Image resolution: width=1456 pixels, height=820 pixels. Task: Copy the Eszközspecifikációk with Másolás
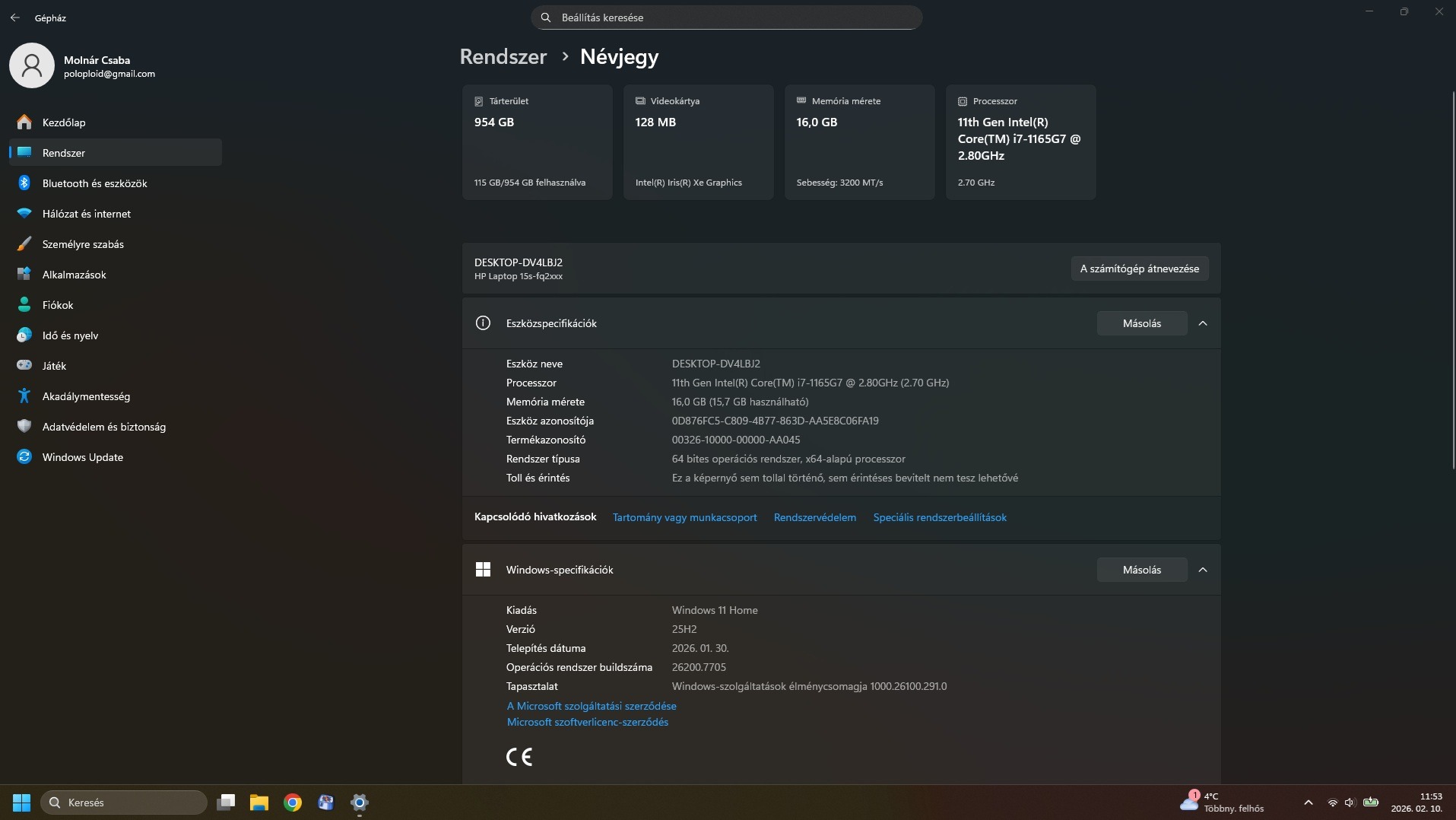pyautogui.click(x=1142, y=323)
